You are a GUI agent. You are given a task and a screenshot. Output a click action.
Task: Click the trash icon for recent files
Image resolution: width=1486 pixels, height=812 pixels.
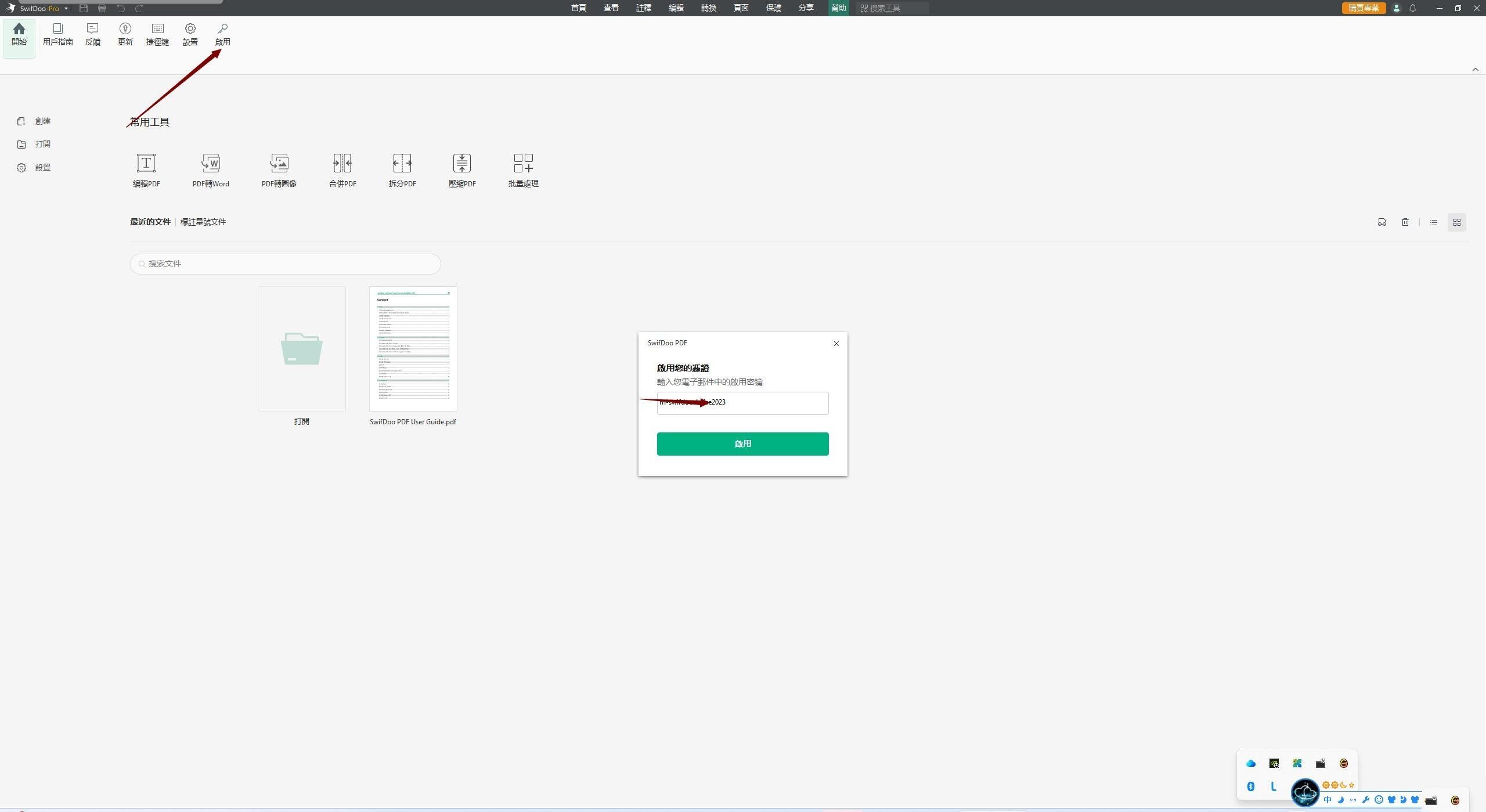coord(1405,222)
